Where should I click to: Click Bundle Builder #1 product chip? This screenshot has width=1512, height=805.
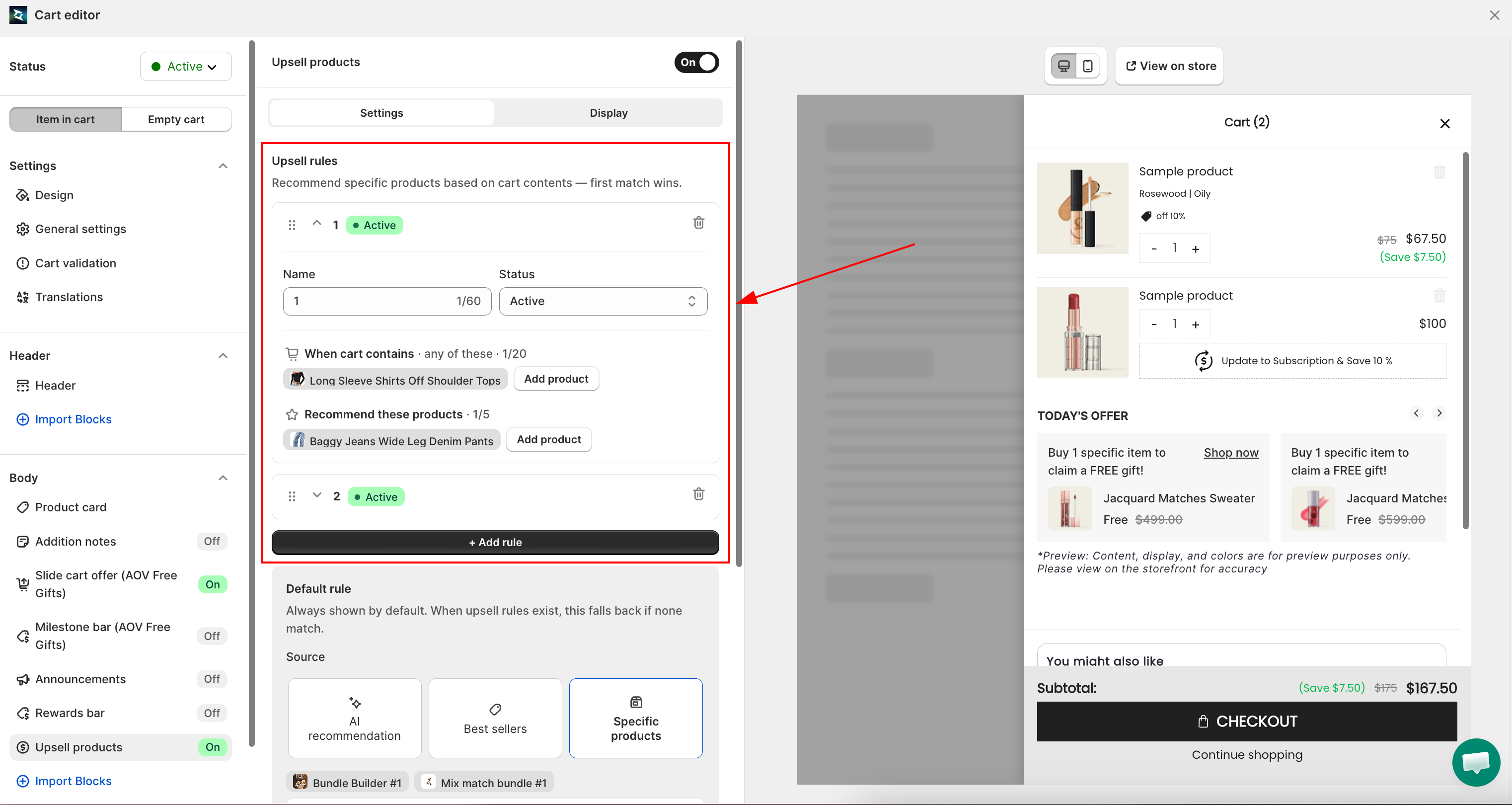(347, 782)
